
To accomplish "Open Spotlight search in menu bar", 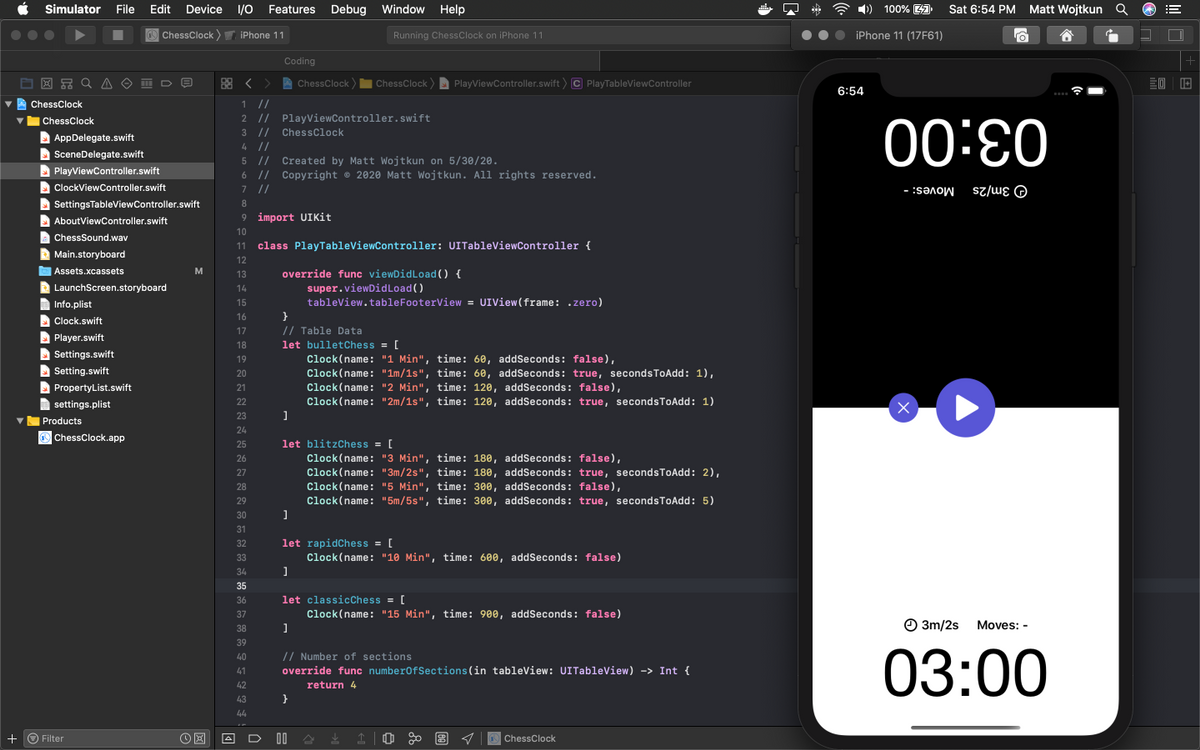I will (x=1122, y=9).
